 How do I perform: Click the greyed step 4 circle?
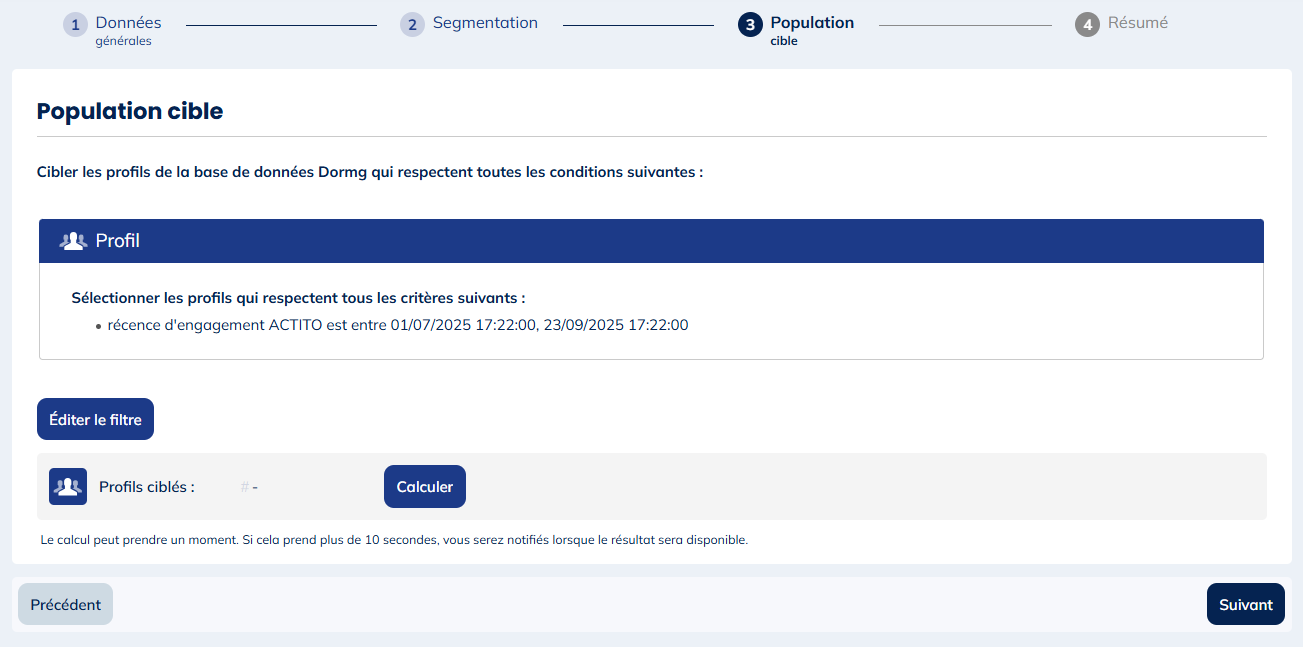(1087, 25)
